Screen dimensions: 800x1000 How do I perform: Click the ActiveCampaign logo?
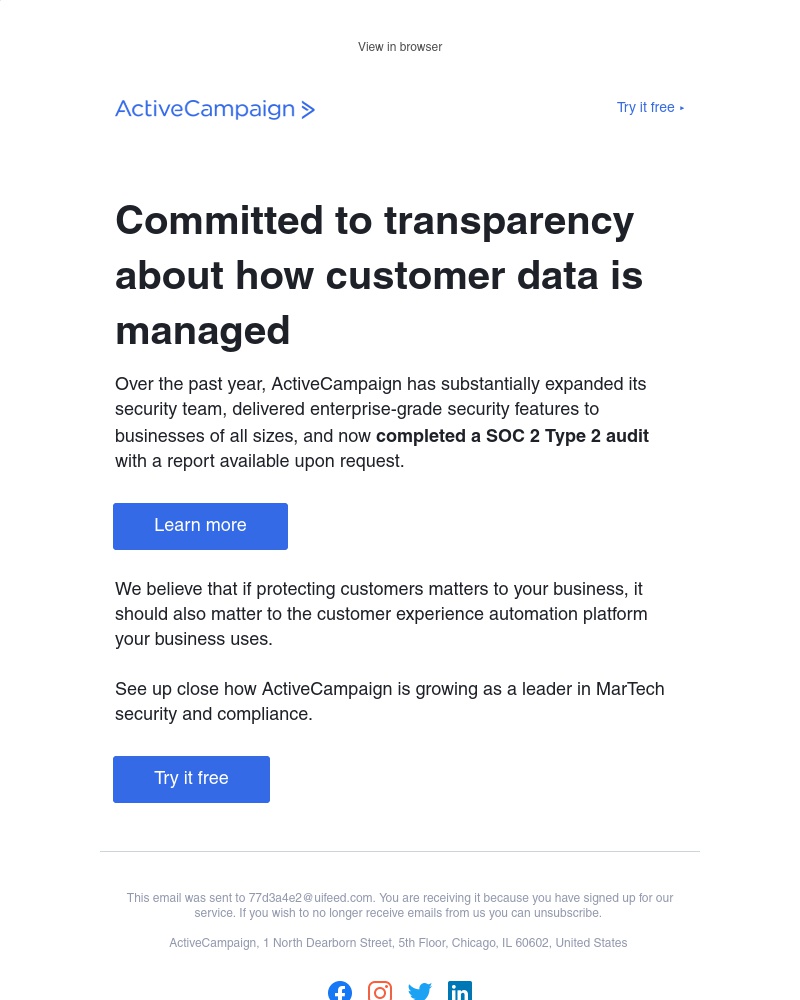click(x=215, y=109)
